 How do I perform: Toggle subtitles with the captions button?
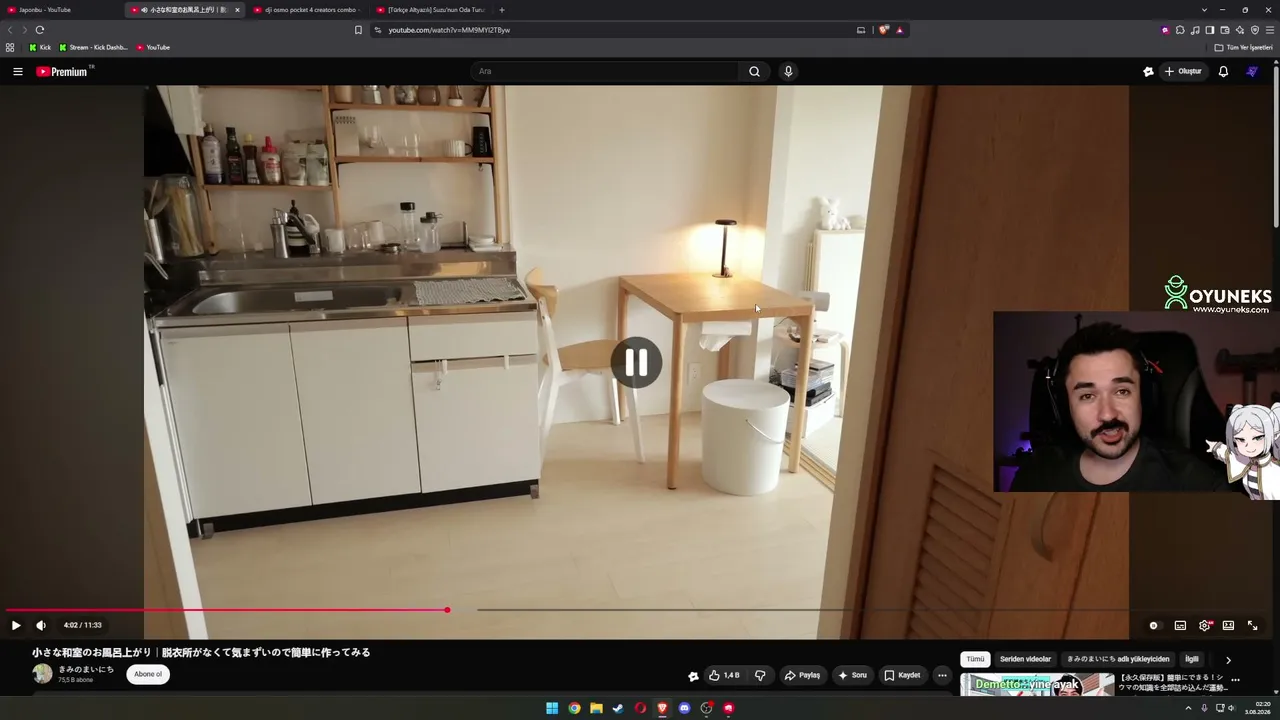1180,625
